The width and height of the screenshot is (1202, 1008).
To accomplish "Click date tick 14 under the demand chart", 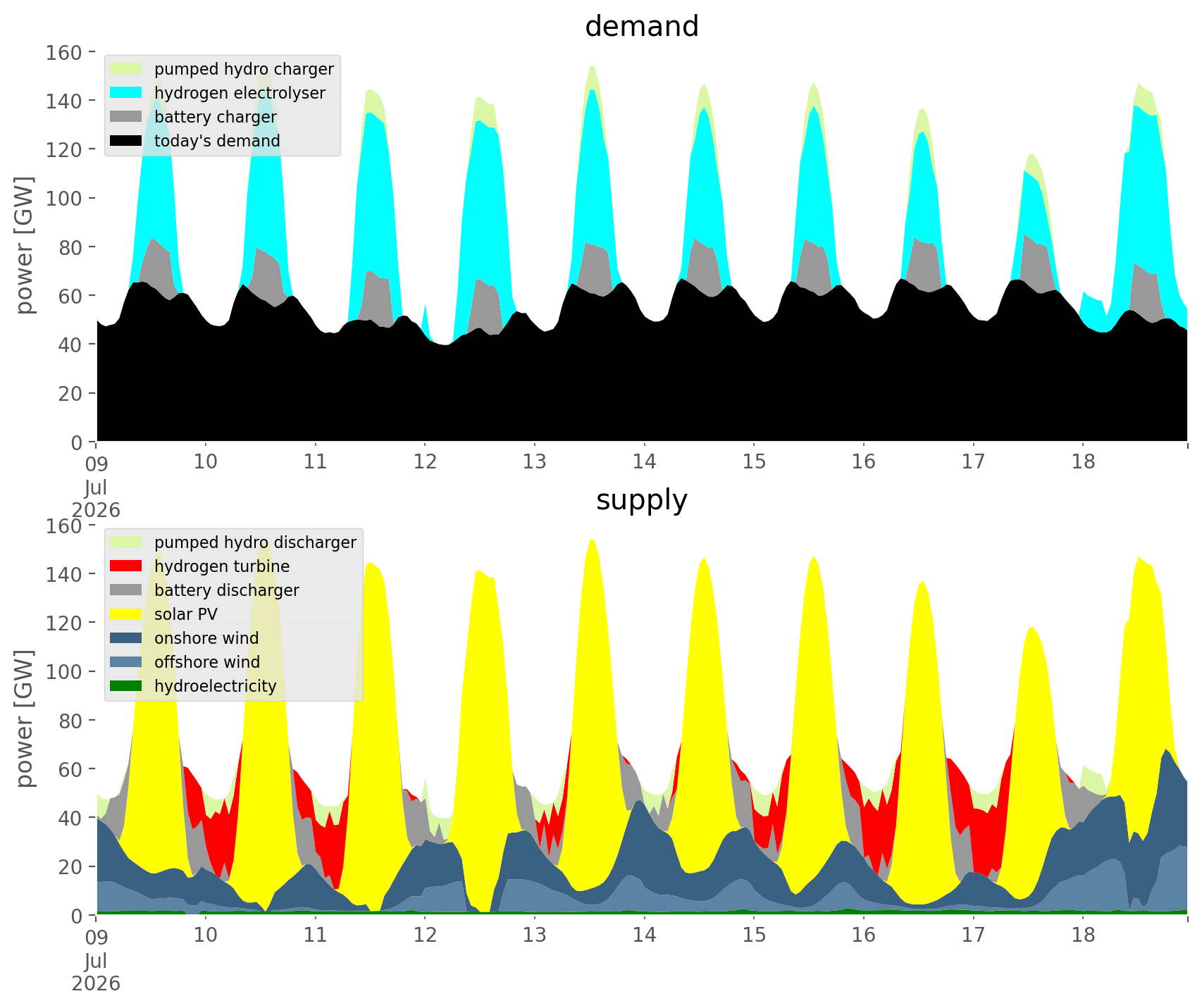I will point(644,462).
